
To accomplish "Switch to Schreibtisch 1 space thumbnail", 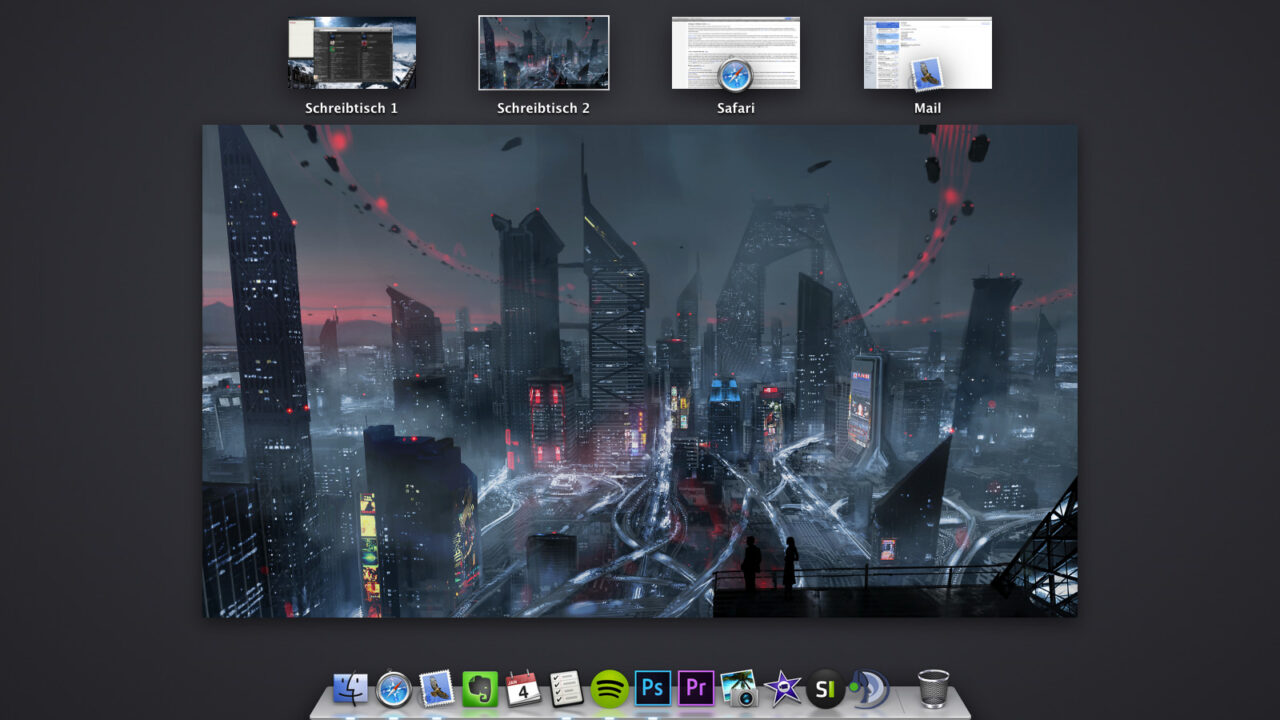I will tap(352, 53).
